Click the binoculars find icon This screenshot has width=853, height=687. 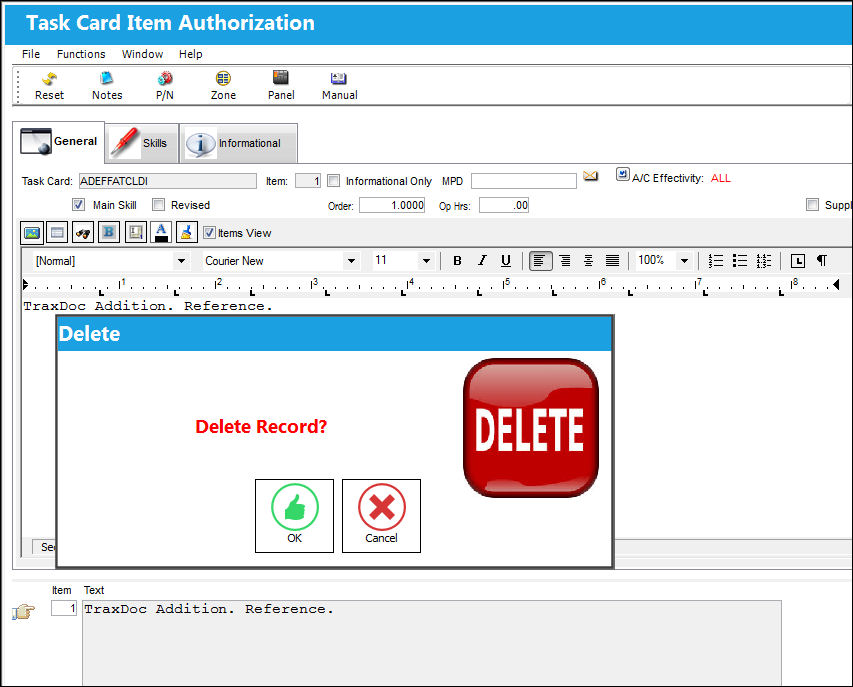point(83,233)
